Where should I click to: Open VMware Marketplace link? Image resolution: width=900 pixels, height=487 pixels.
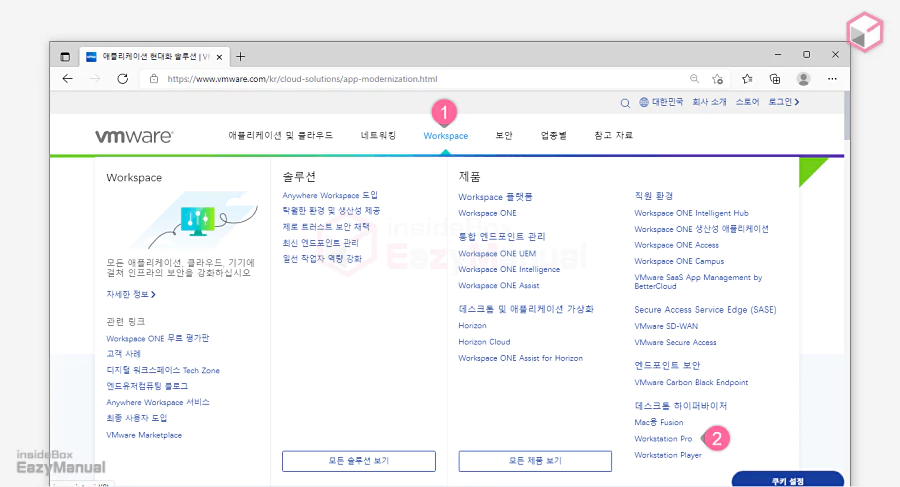click(144, 435)
